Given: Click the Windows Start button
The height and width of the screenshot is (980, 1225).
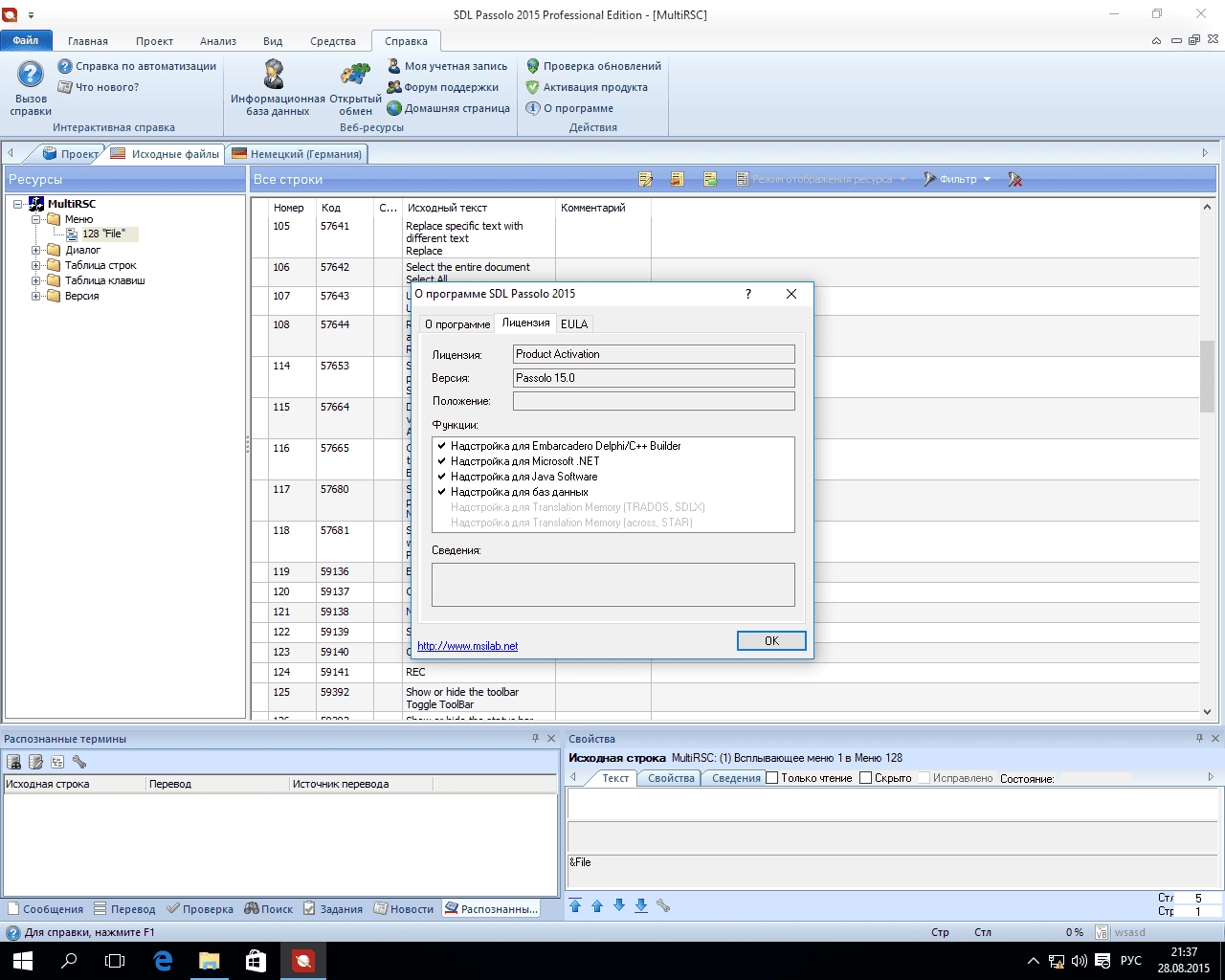Looking at the screenshot, I should [22, 961].
